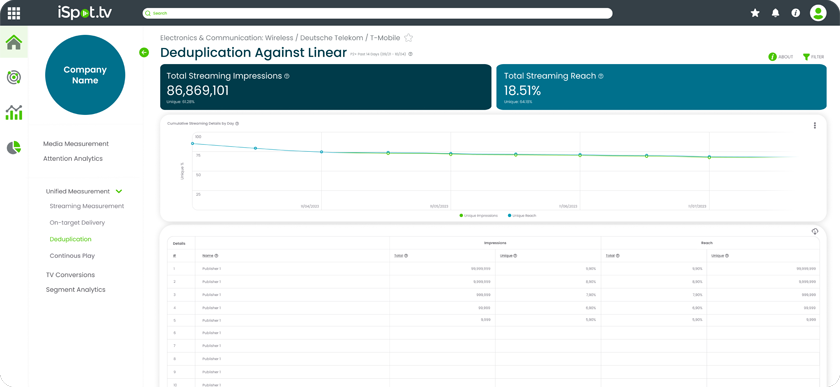Open the target icon in sidebar
The image size is (840, 387).
point(14,77)
